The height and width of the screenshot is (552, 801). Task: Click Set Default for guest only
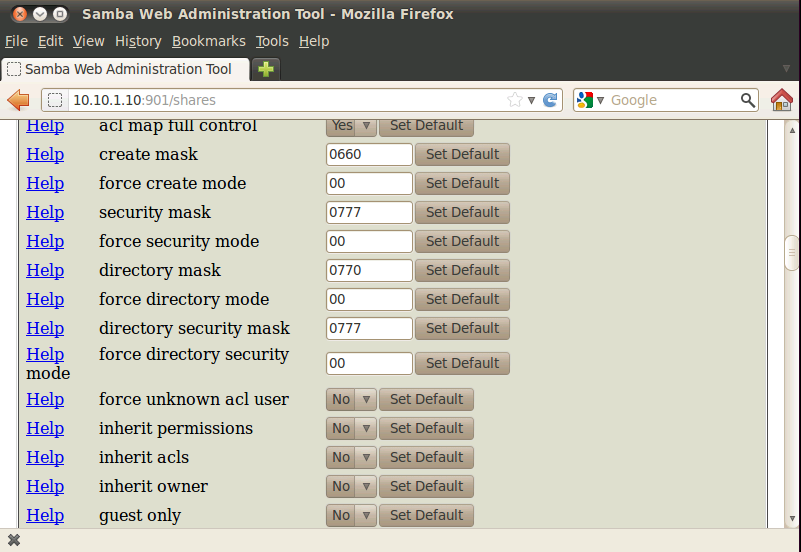click(427, 515)
